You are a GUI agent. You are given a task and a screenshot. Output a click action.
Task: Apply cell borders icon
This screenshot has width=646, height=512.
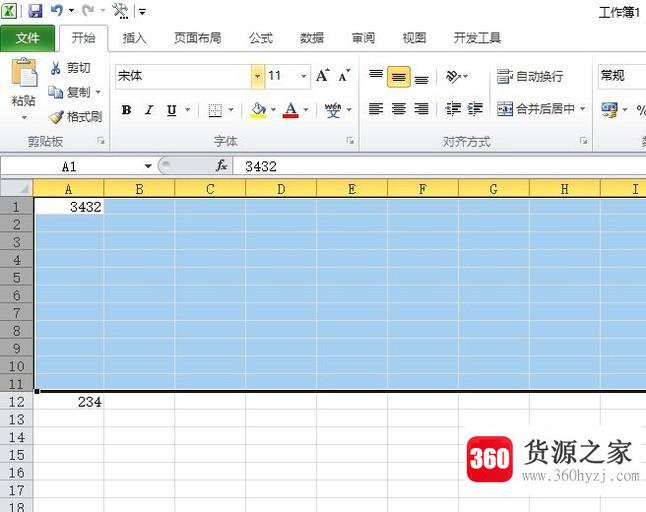coord(215,110)
